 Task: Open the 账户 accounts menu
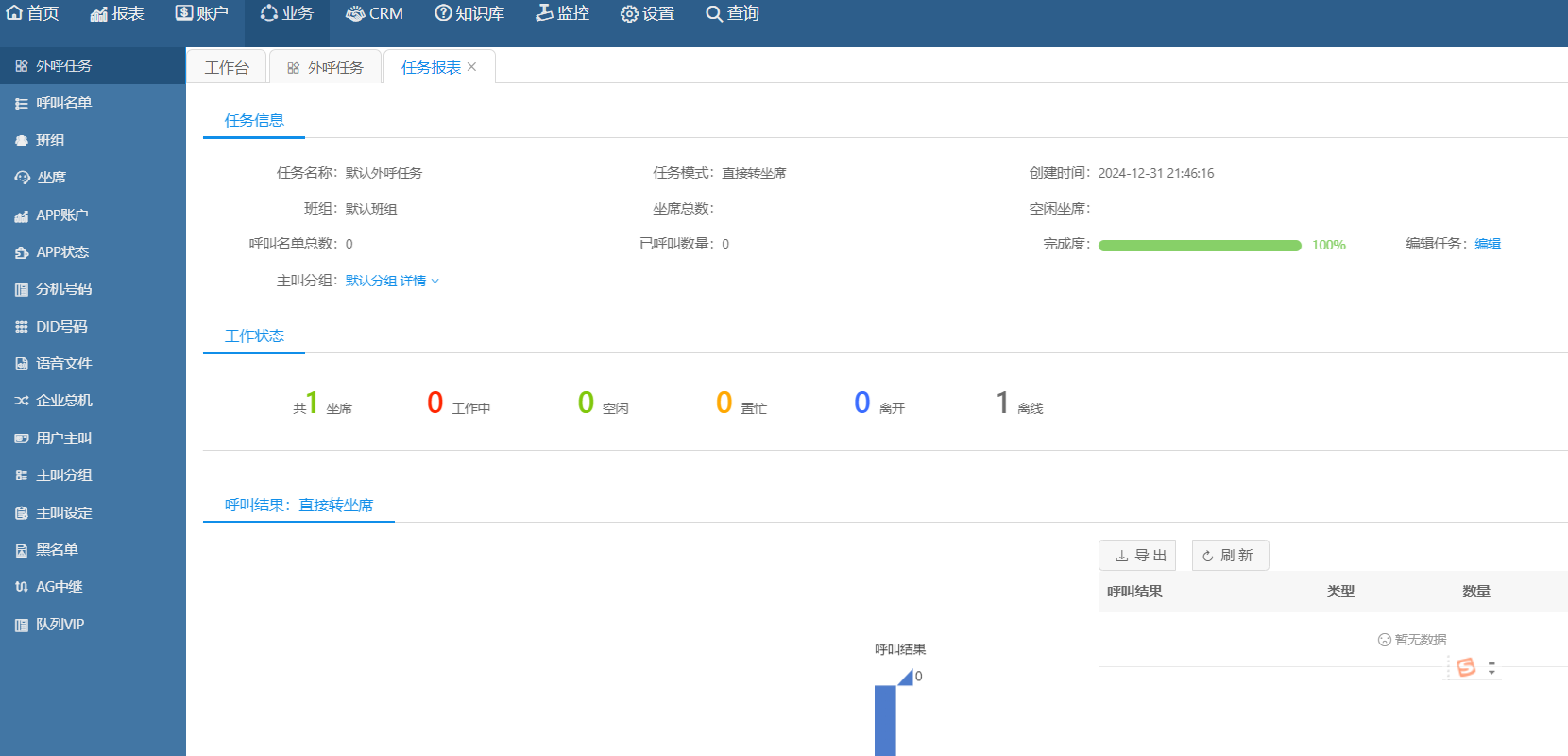pyautogui.click(x=202, y=13)
